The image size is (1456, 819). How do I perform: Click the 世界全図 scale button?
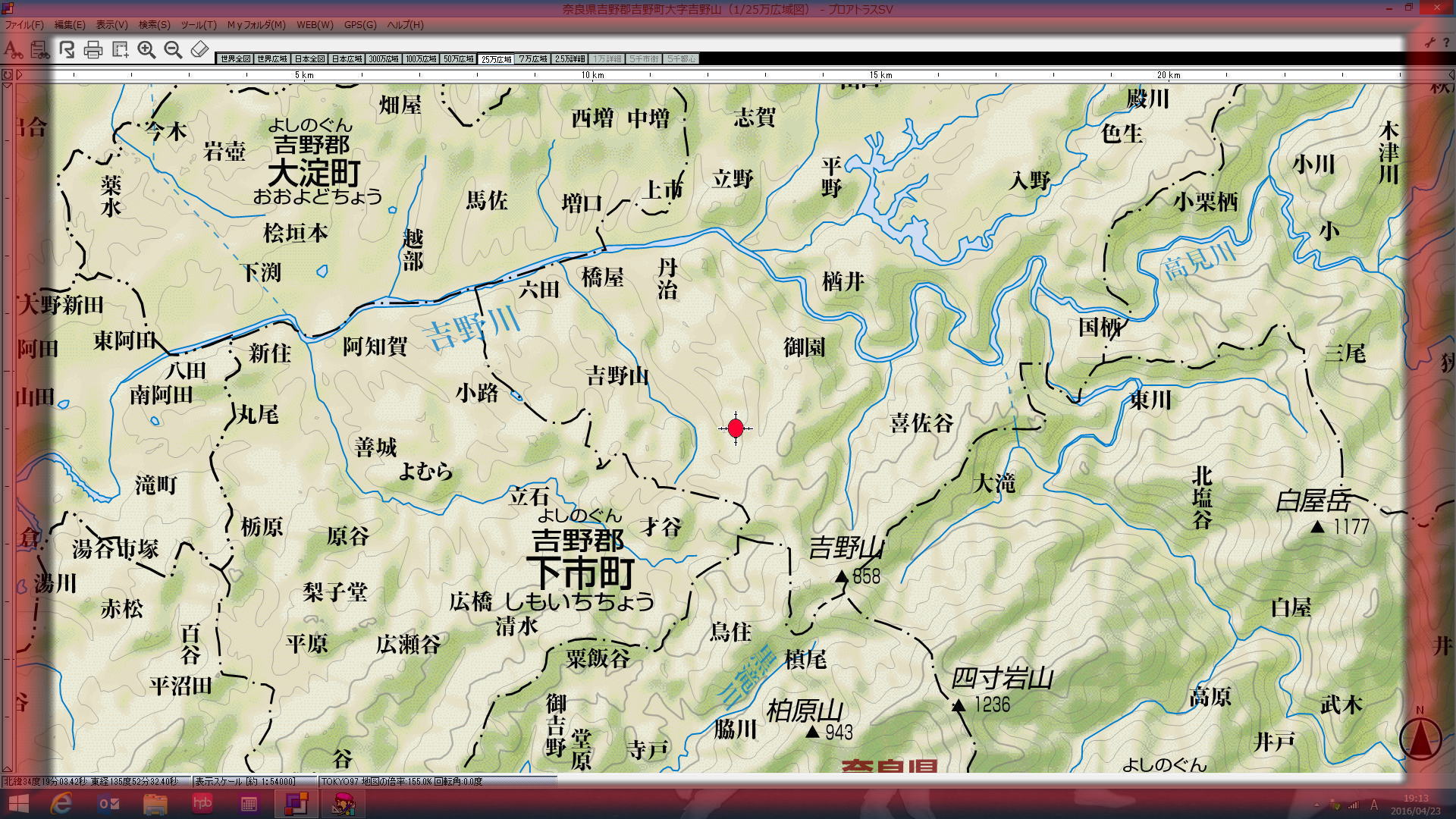point(235,59)
